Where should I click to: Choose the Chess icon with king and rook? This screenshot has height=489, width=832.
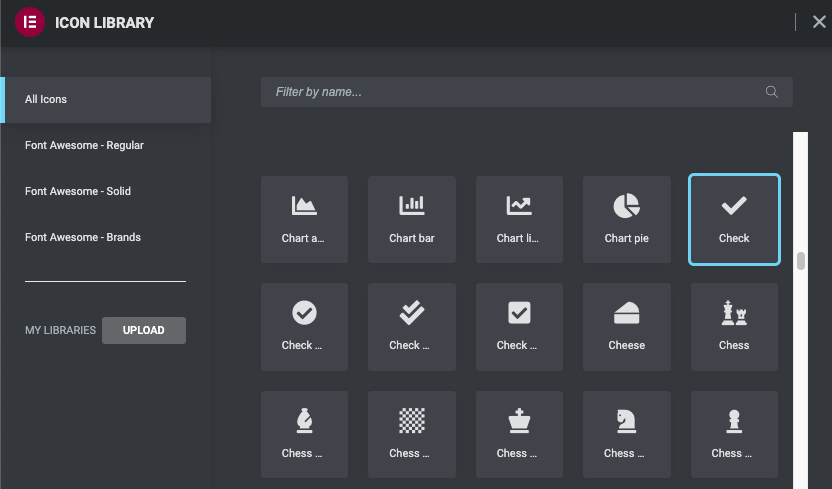(x=734, y=327)
